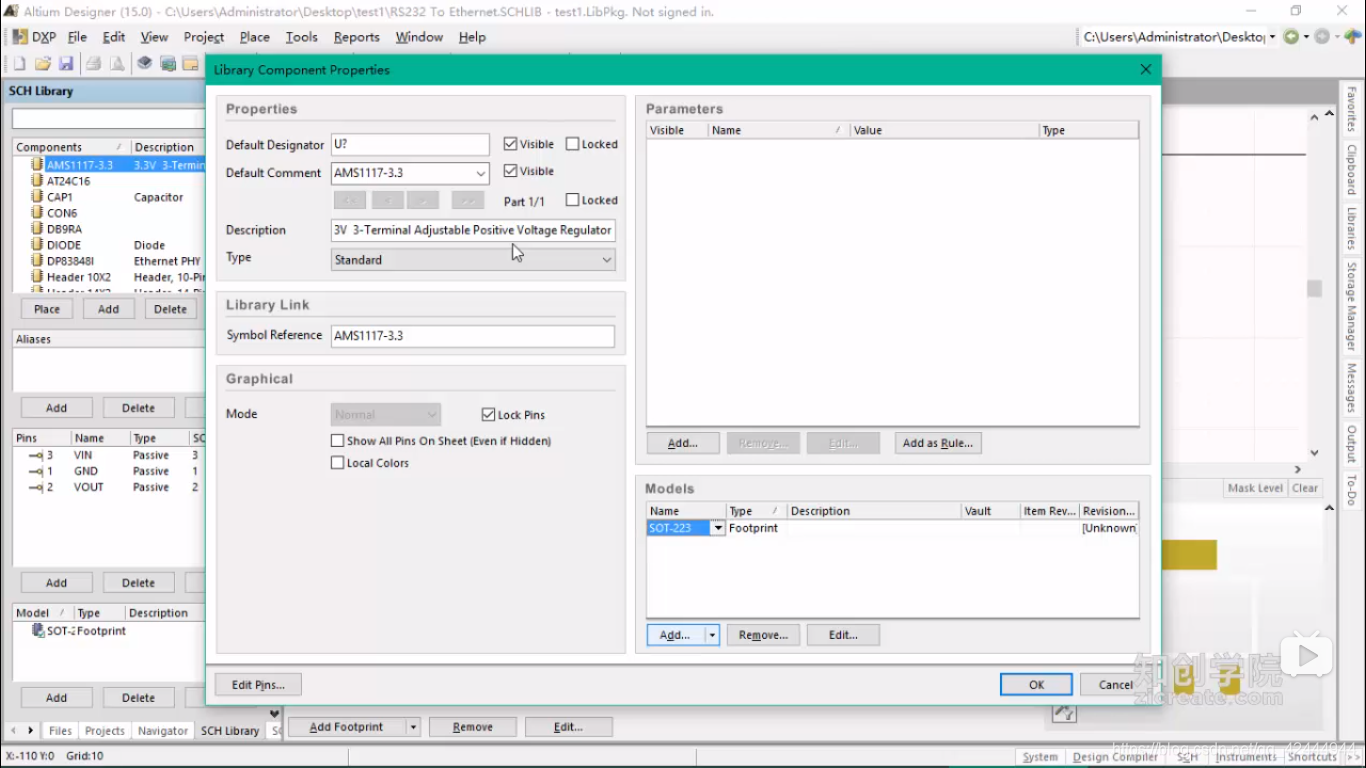Toggle Visible checkbox for Default Comment
This screenshot has height=768, width=1366.
[x=511, y=171]
